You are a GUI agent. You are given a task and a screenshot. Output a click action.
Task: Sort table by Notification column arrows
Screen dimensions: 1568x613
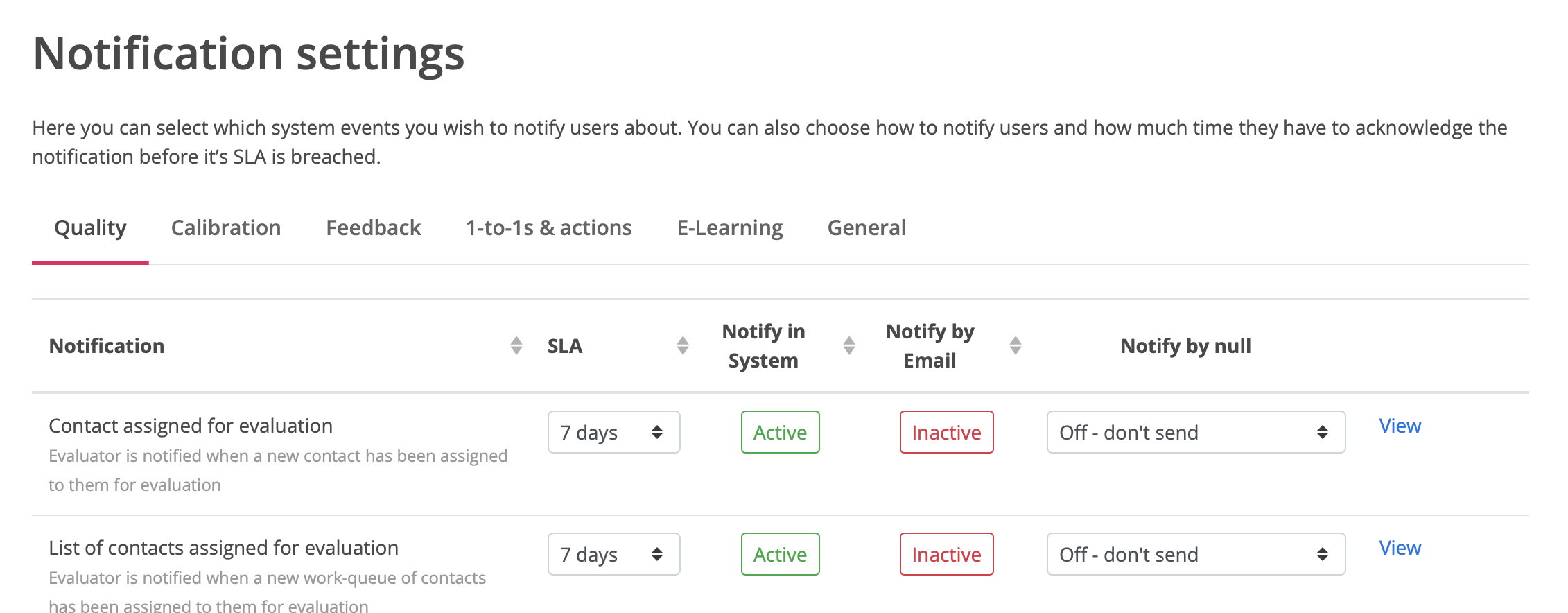pyautogui.click(x=516, y=345)
